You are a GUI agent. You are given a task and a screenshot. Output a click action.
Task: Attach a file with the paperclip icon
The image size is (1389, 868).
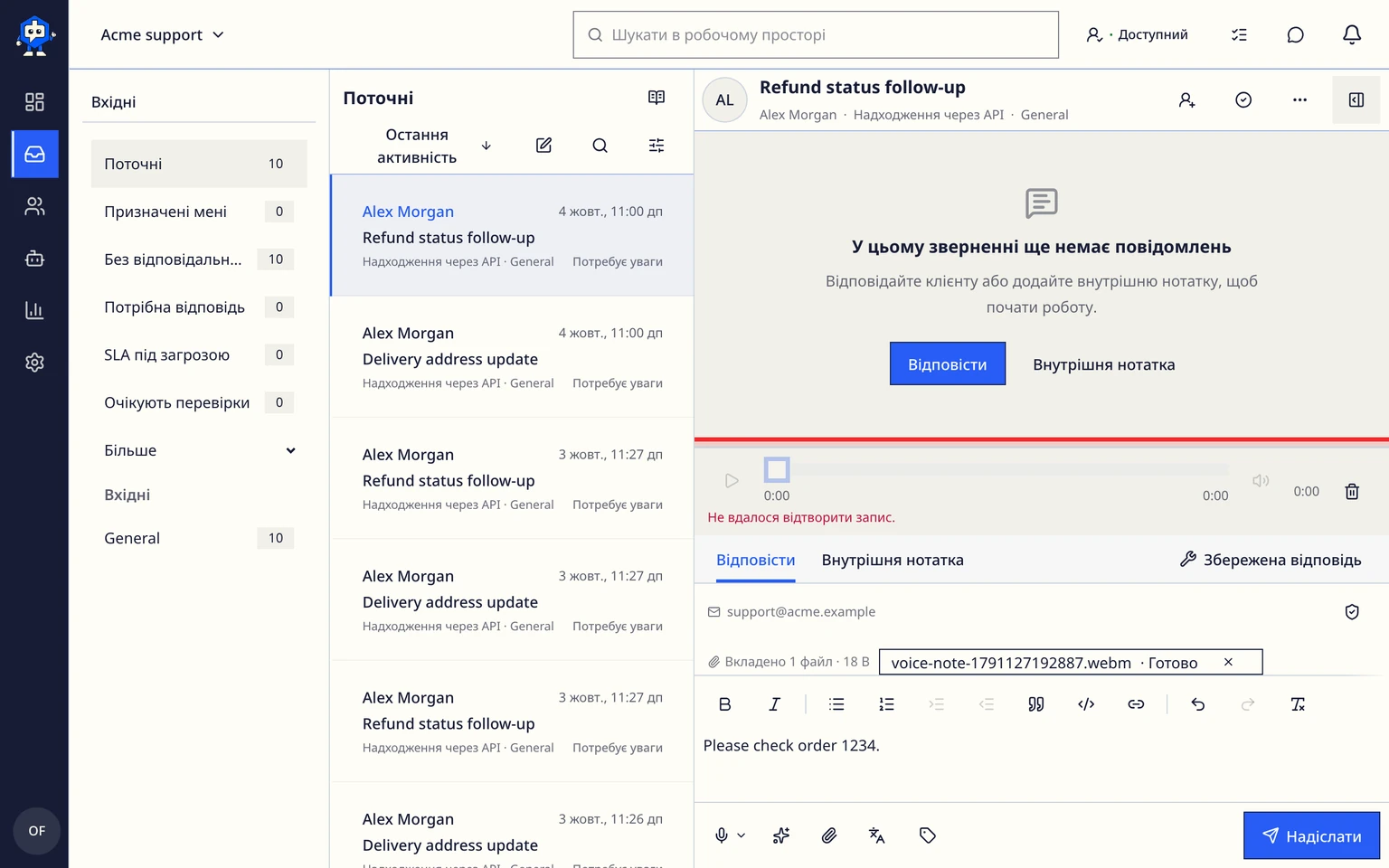[828, 835]
